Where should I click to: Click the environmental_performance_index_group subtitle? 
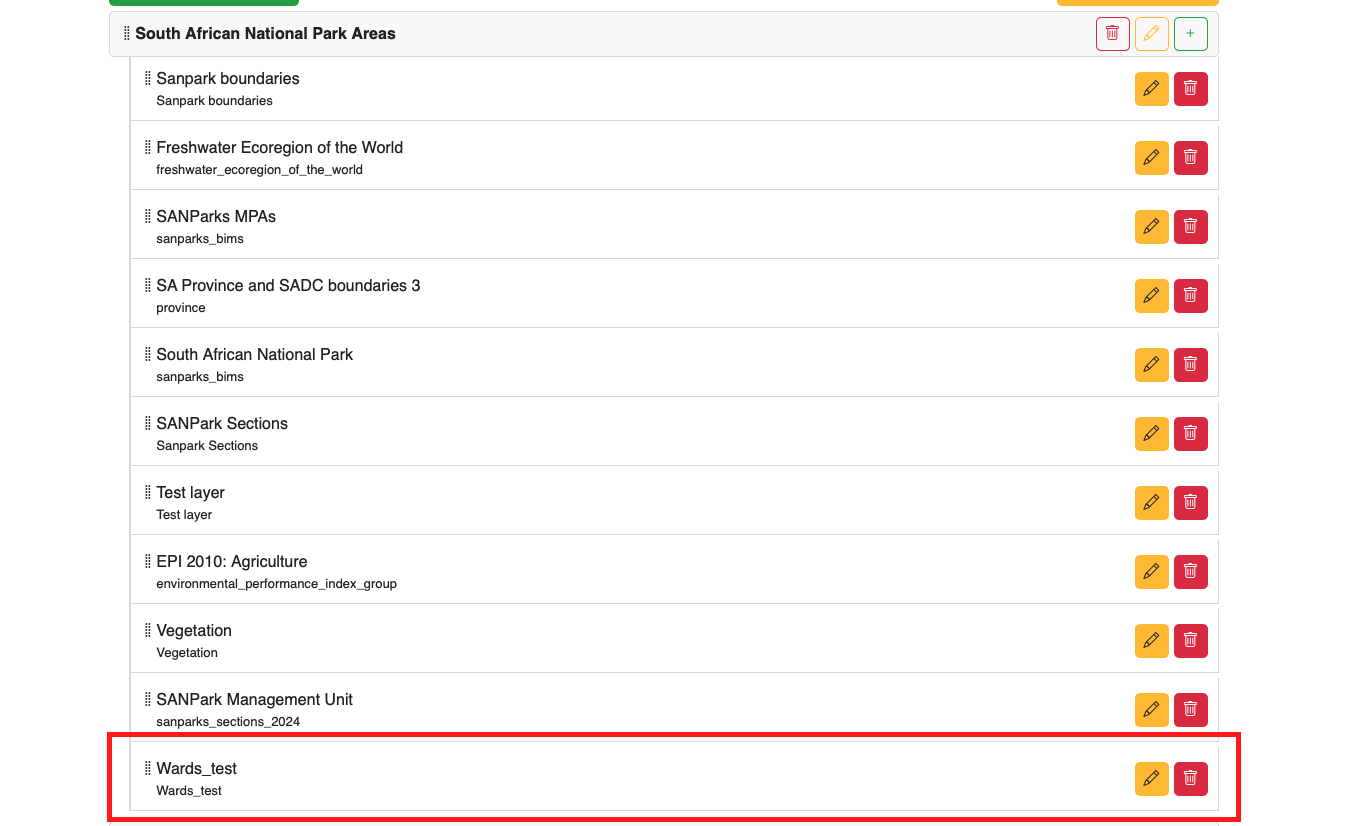[276, 584]
